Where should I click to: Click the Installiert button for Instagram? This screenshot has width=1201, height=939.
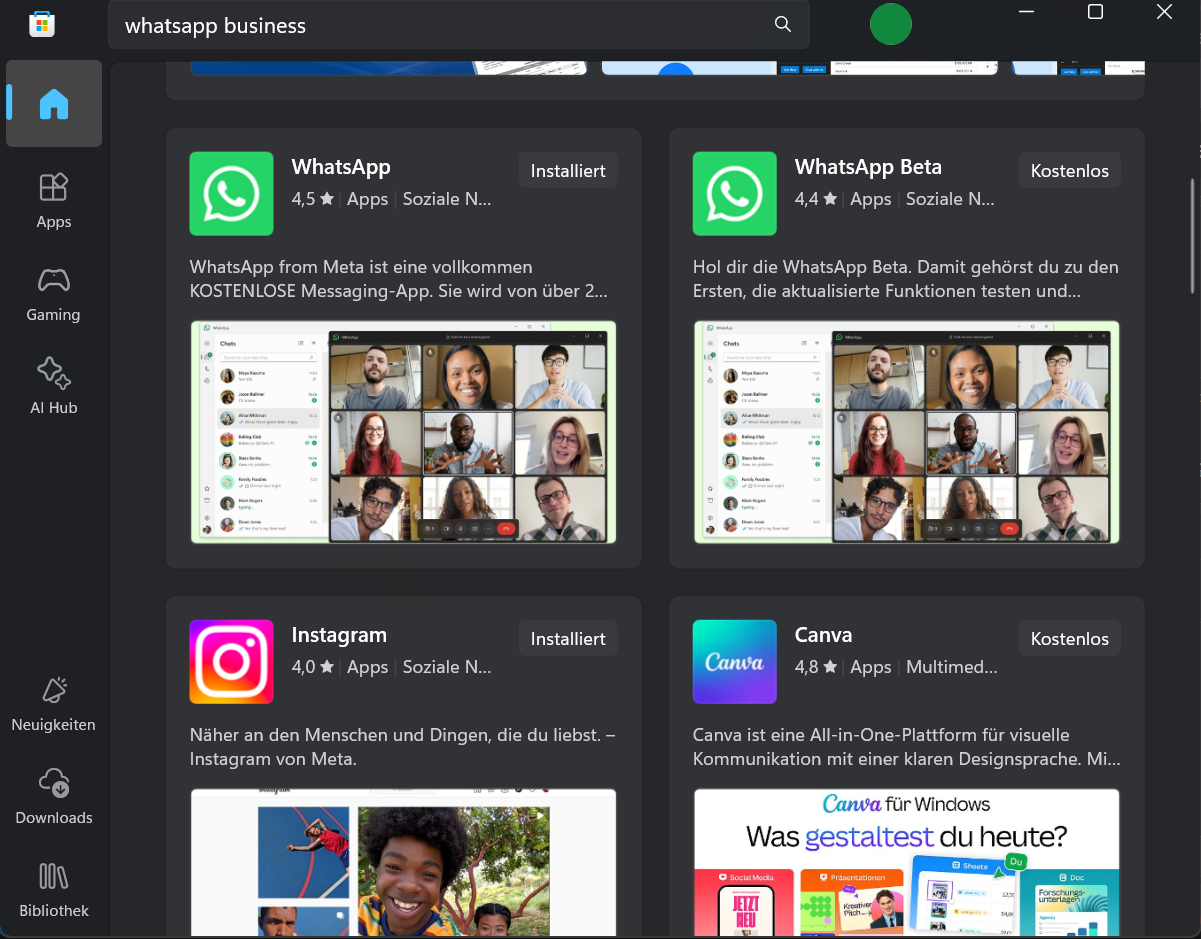pyautogui.click(x=568, y=639)
